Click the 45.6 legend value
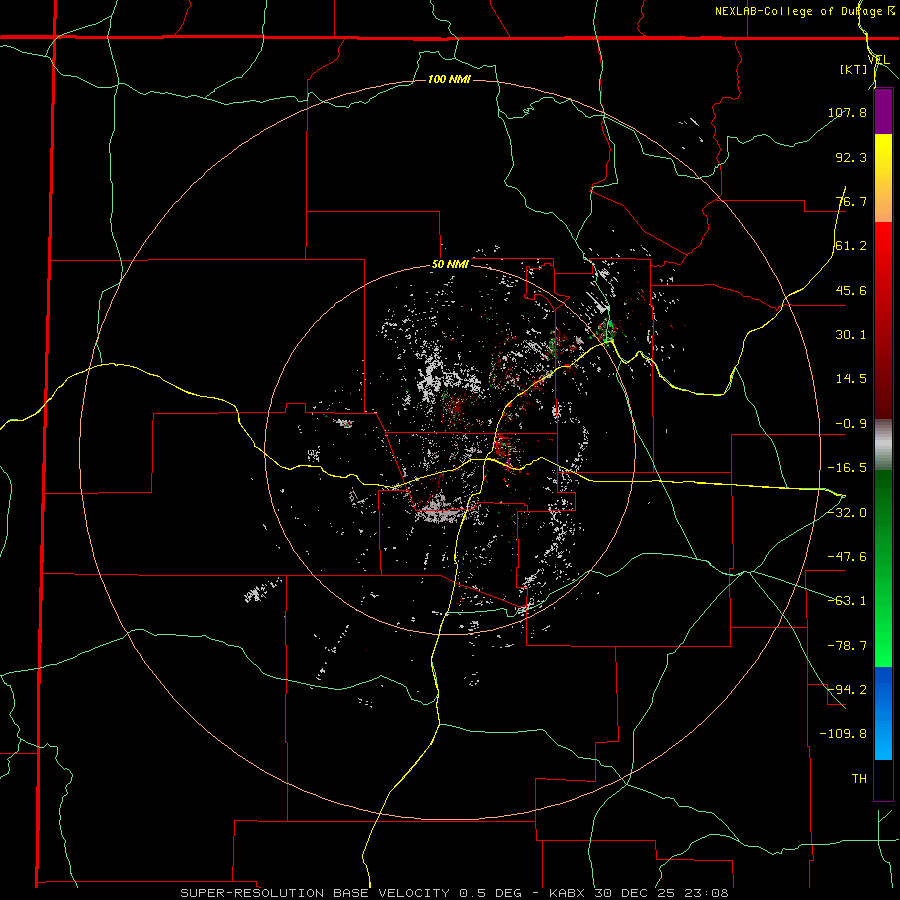This screenshot has width=900, height=900. click(851, 290)
